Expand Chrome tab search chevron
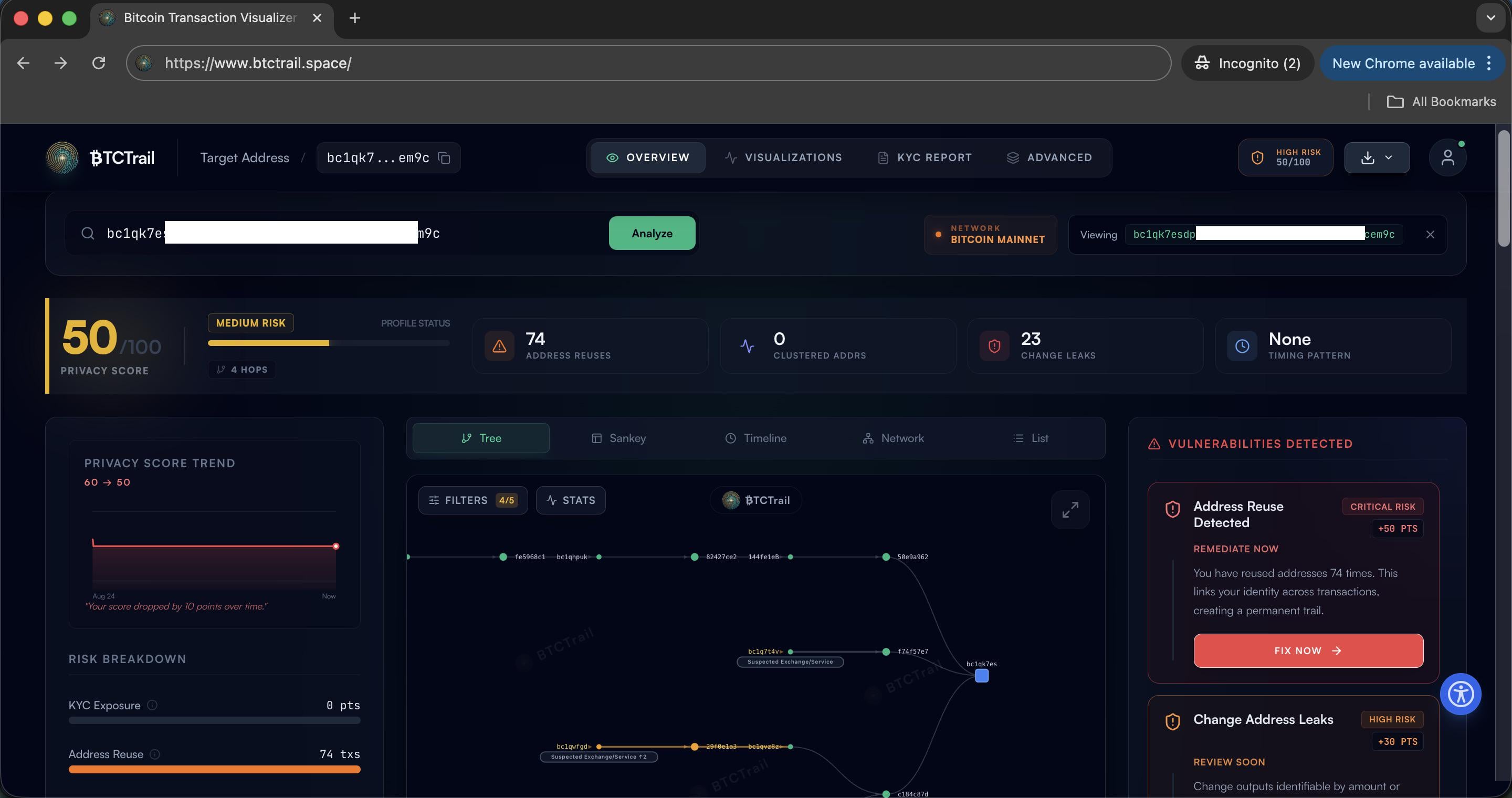Image resolution: width=1512 pixels, height=798 pixels. pos(1490,18)
